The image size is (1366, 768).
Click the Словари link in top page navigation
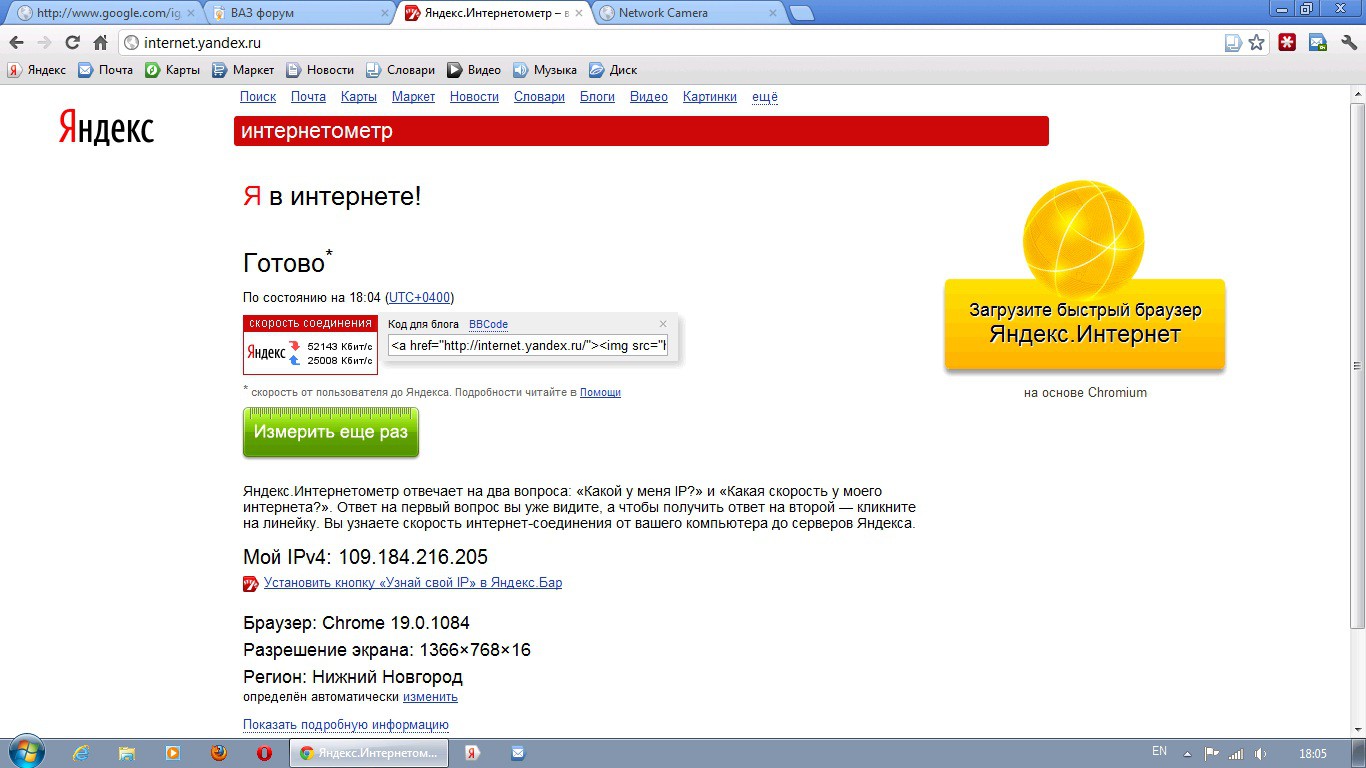point(539,97)
